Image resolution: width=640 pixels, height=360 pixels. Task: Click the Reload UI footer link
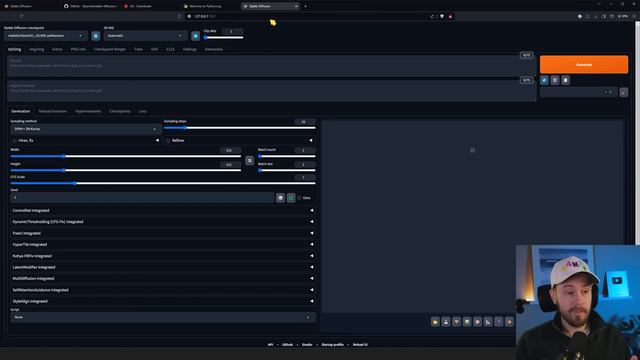pyautogui.click(x=360, y=344)
